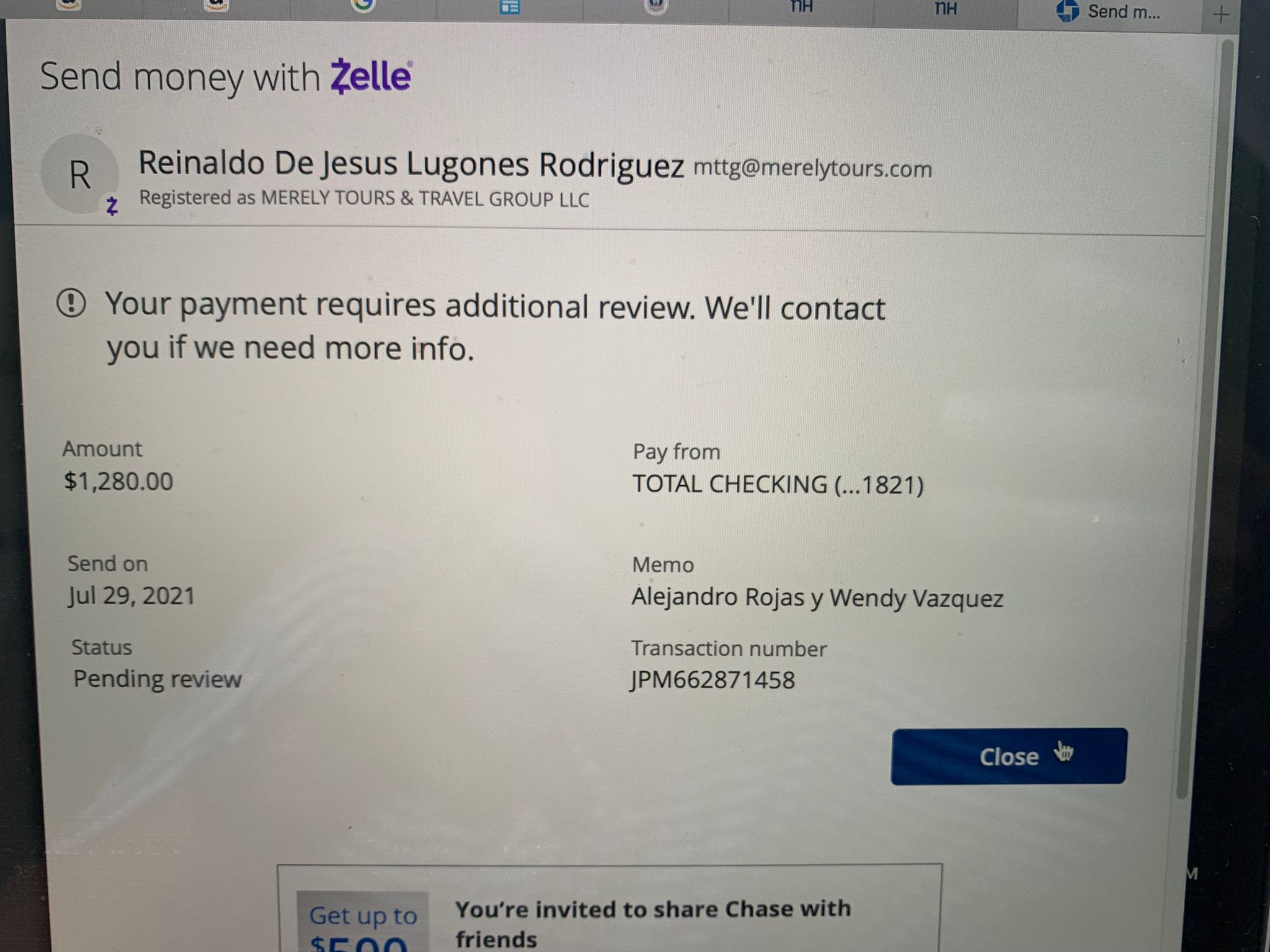Open the share Chase with friends offer

653,923
